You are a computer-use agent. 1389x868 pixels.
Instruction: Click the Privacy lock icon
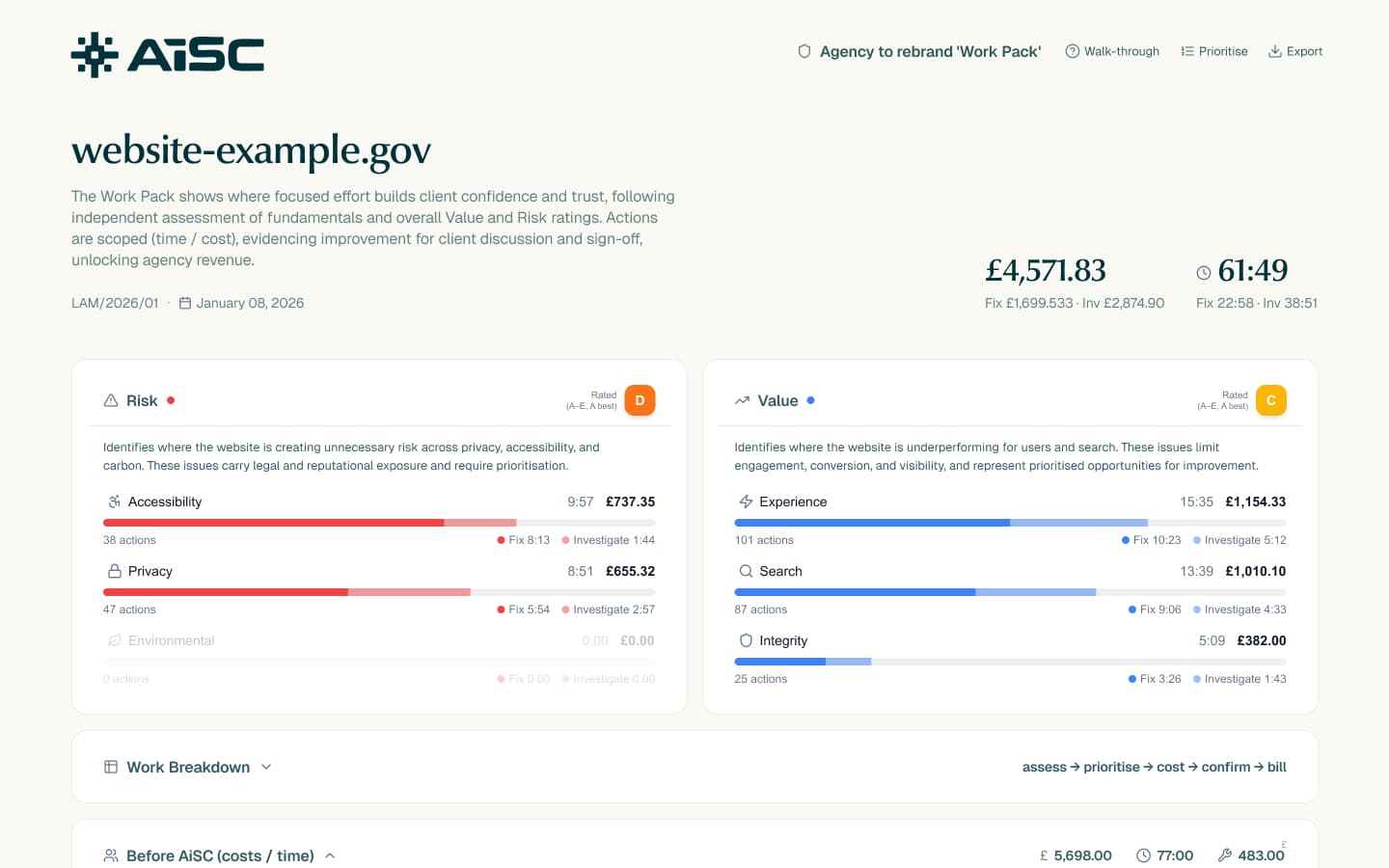pos(114,571)
